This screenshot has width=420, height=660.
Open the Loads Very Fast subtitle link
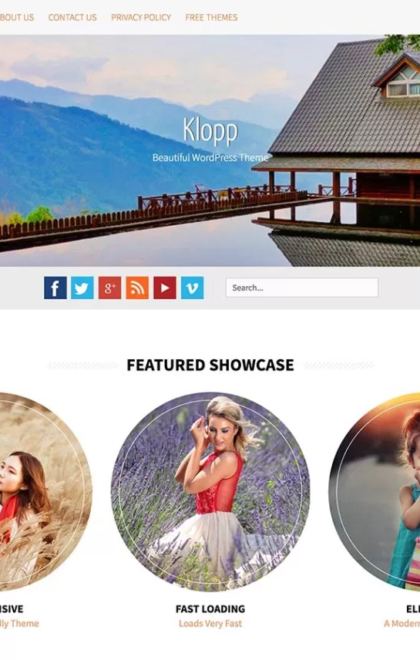[210, 624]
